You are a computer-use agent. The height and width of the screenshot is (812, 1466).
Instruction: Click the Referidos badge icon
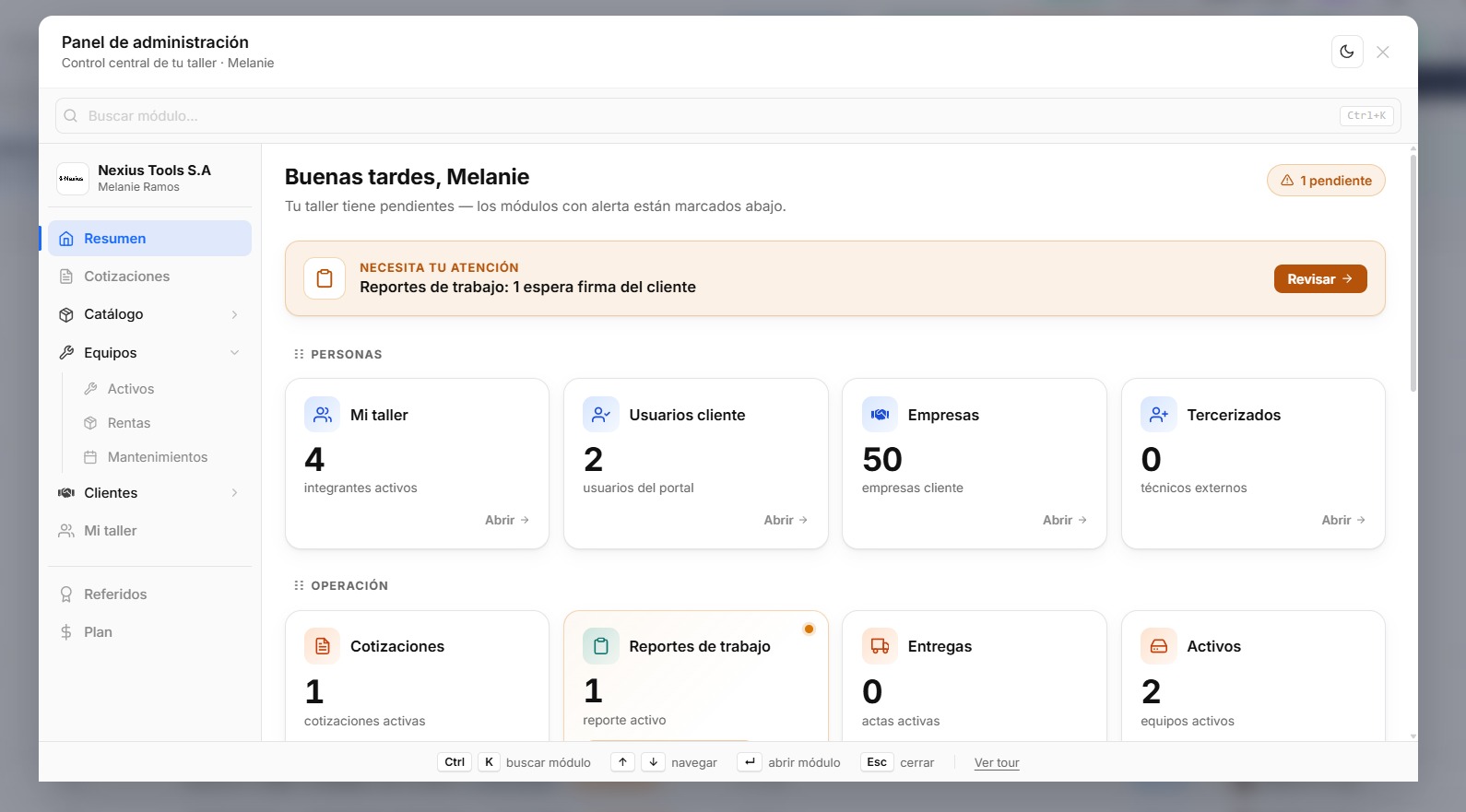[66, 594]
